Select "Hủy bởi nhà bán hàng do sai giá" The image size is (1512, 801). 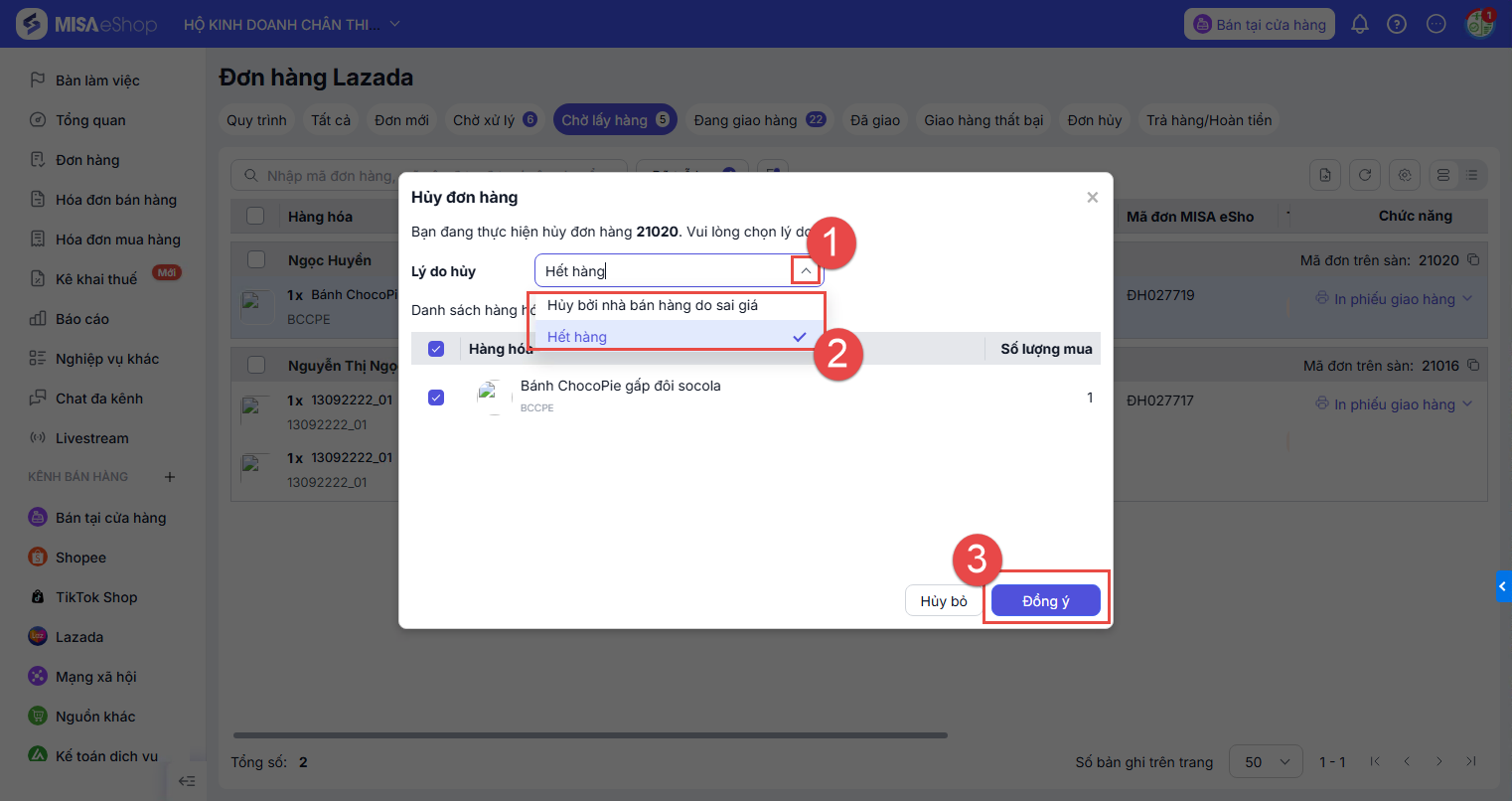[653, 306]
